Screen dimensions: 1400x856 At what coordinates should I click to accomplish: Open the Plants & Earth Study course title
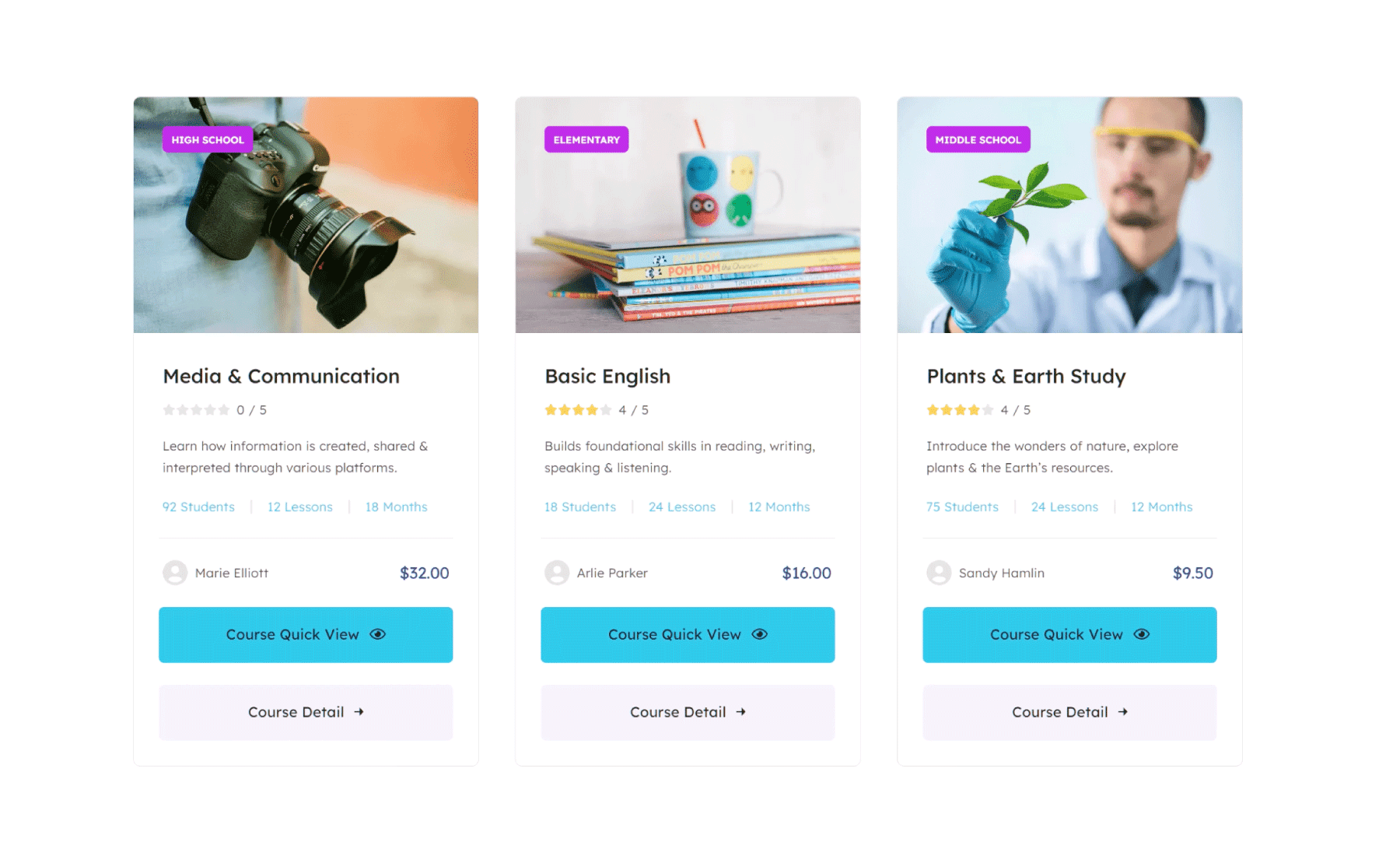point(1026,377)
